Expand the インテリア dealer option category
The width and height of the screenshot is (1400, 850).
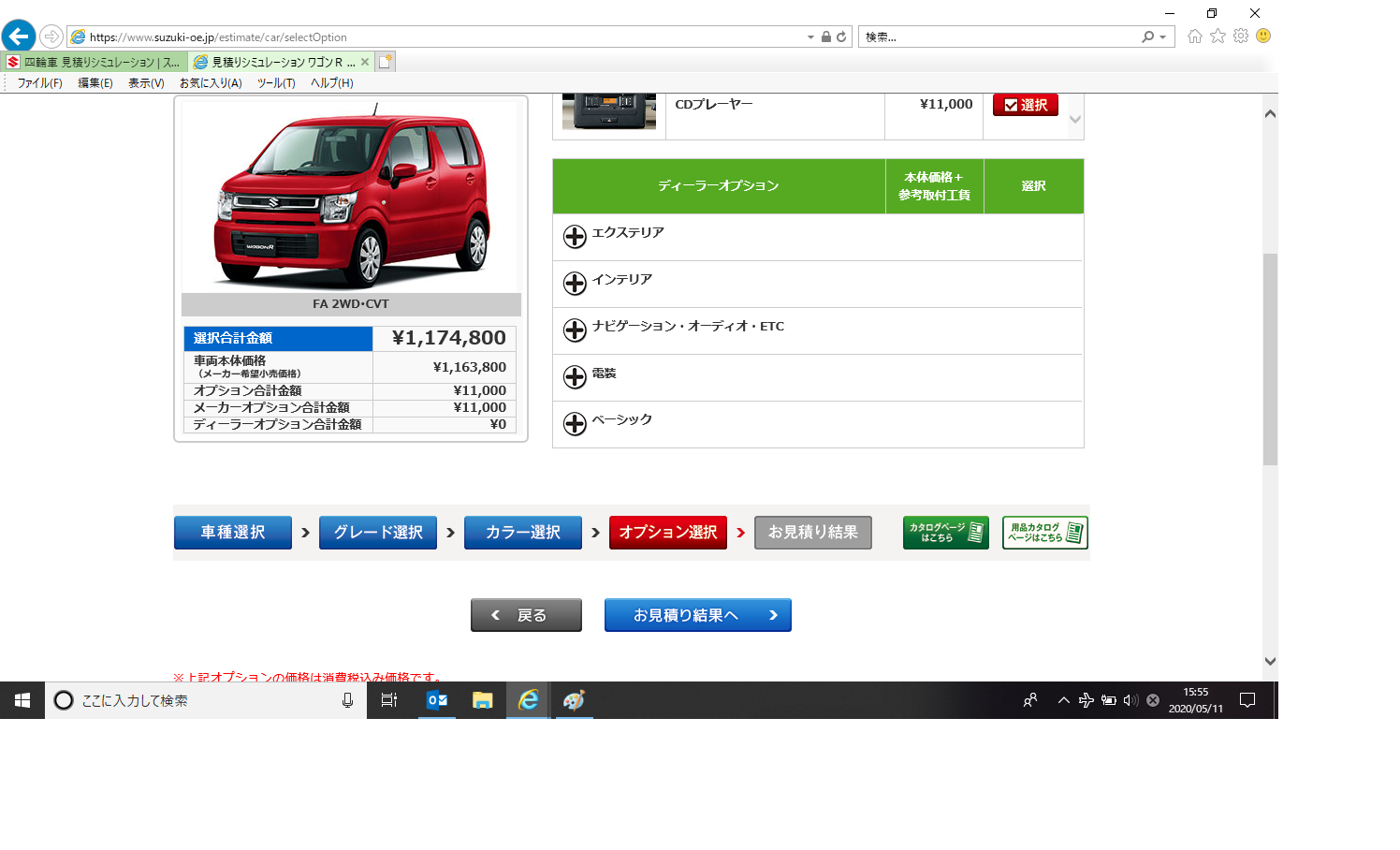point(575,284)
